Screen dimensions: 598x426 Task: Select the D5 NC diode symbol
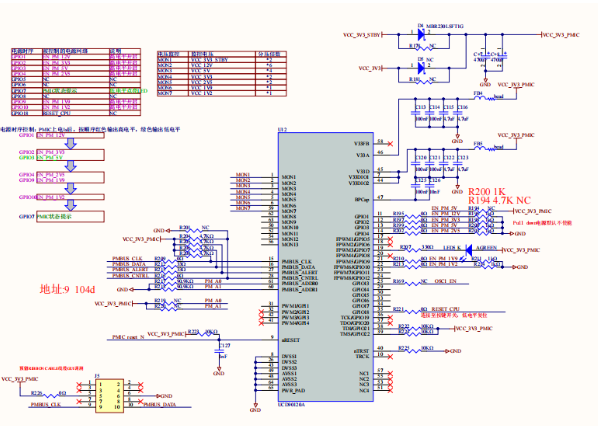click(x=421, y=68)
